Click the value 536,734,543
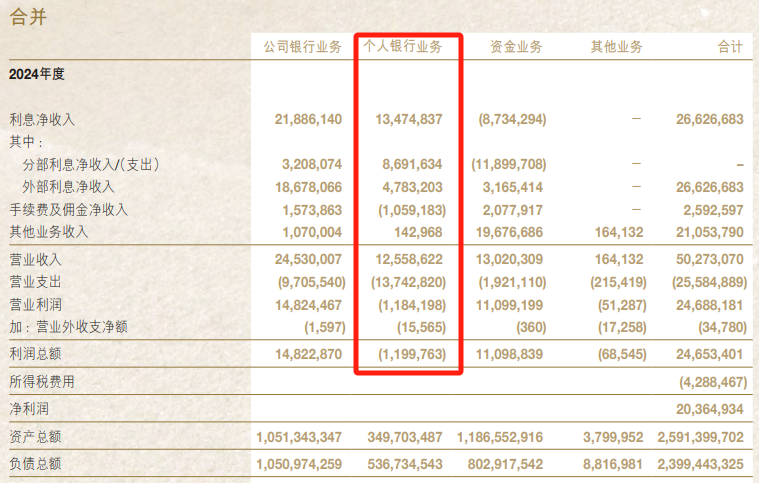The image size is (759, 483). pos(405,465)
